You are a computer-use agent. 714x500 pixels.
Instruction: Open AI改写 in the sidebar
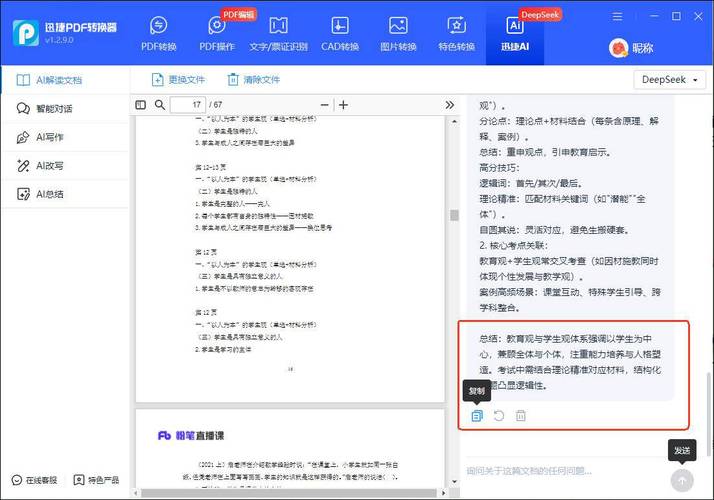(x=66, y=166)
